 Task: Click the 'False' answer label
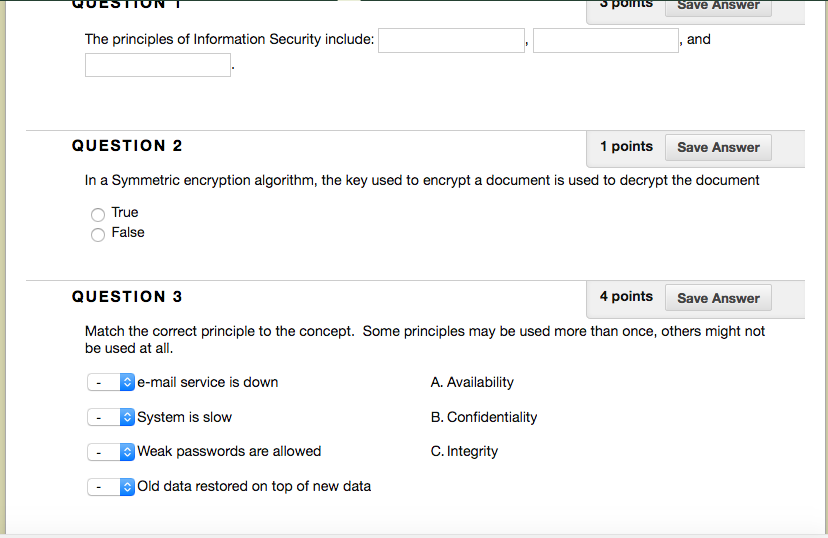pyautogui.click(x=128, y=233)
